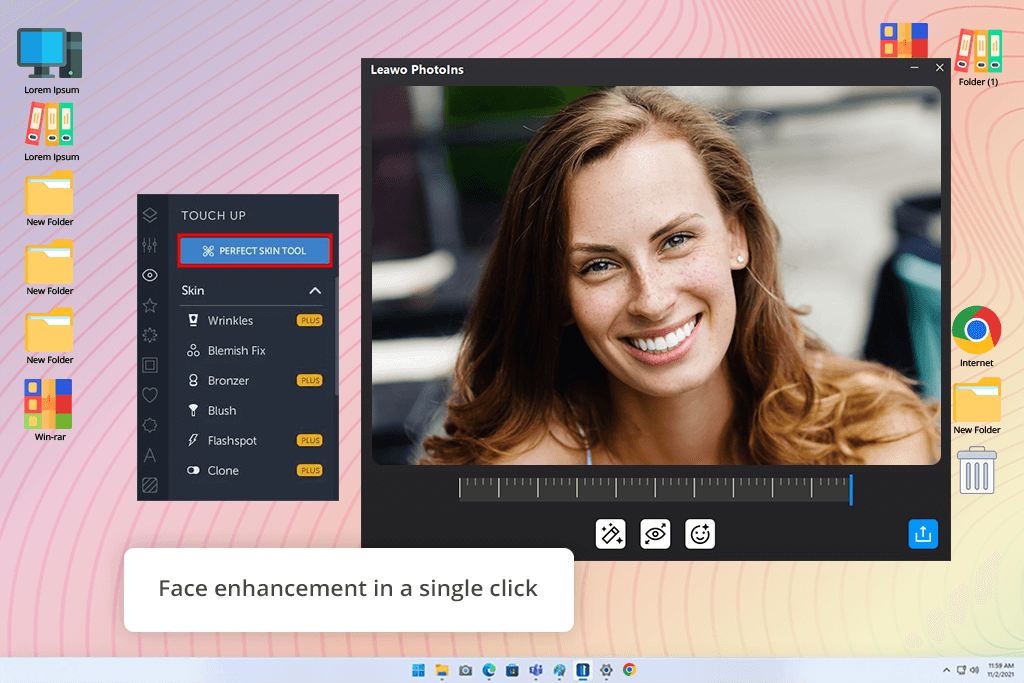The height and width of the screenshot is (683, 1024).
Task: Open Microsoft Store from taskbar
Action: coord(513,670)
